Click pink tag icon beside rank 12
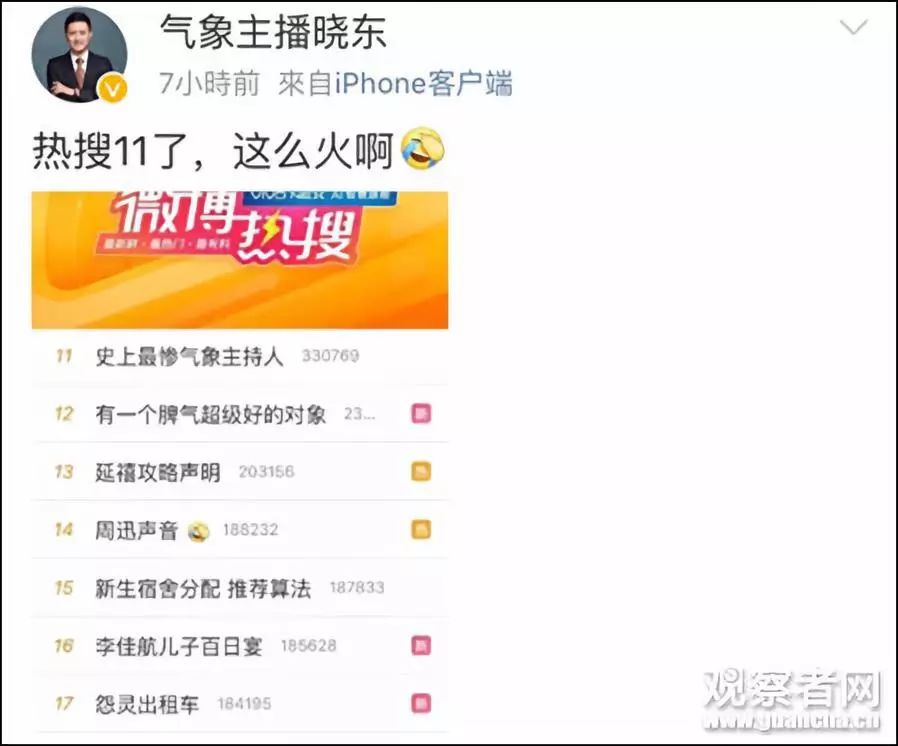Image resolution: width=898 pixels, height=746 pixels. click(x=421, y=413)
